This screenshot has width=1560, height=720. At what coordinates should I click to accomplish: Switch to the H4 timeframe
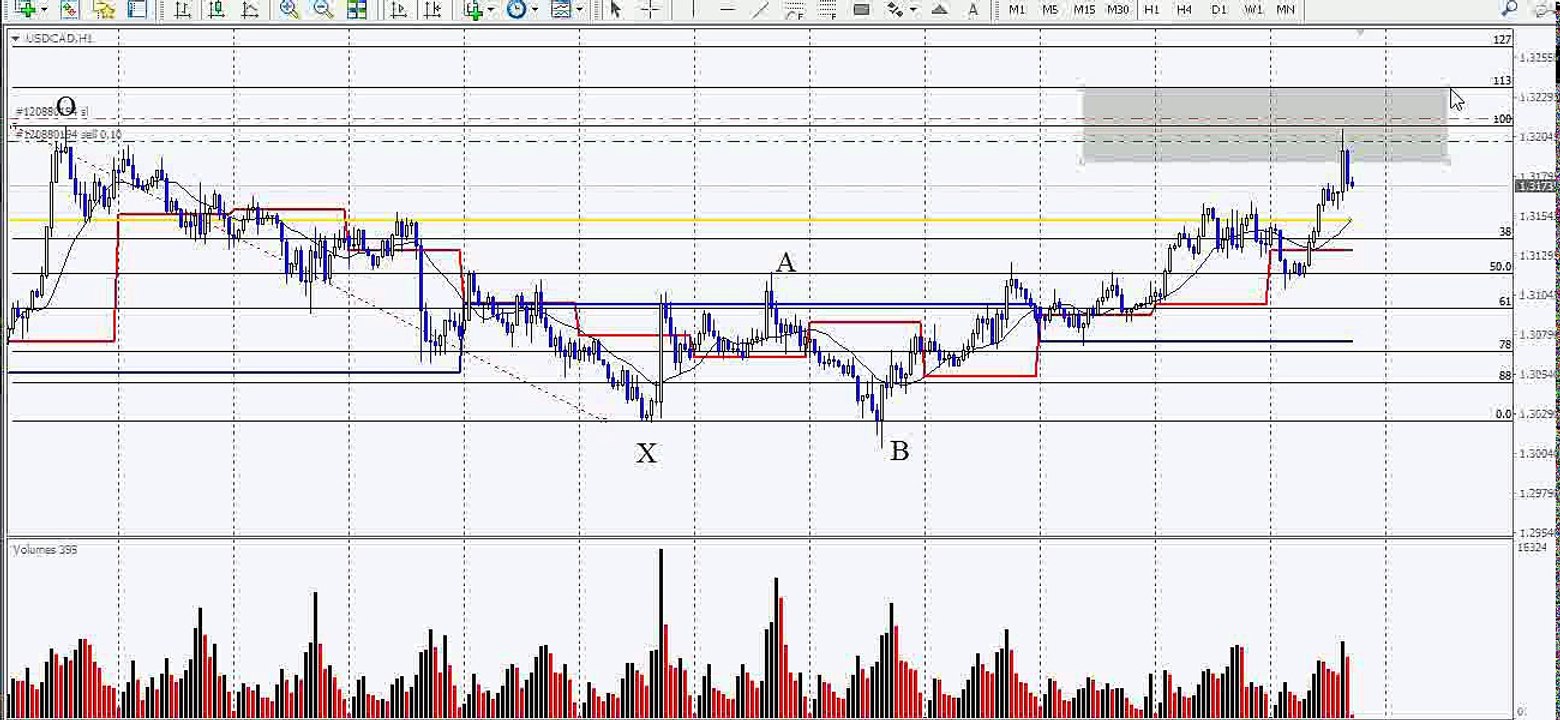coord(1184,9)
